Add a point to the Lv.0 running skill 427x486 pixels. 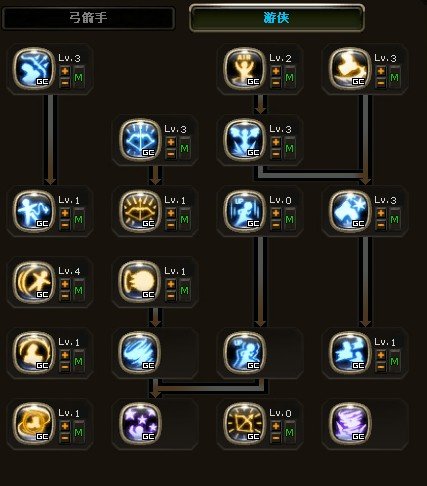click(276, 213)
